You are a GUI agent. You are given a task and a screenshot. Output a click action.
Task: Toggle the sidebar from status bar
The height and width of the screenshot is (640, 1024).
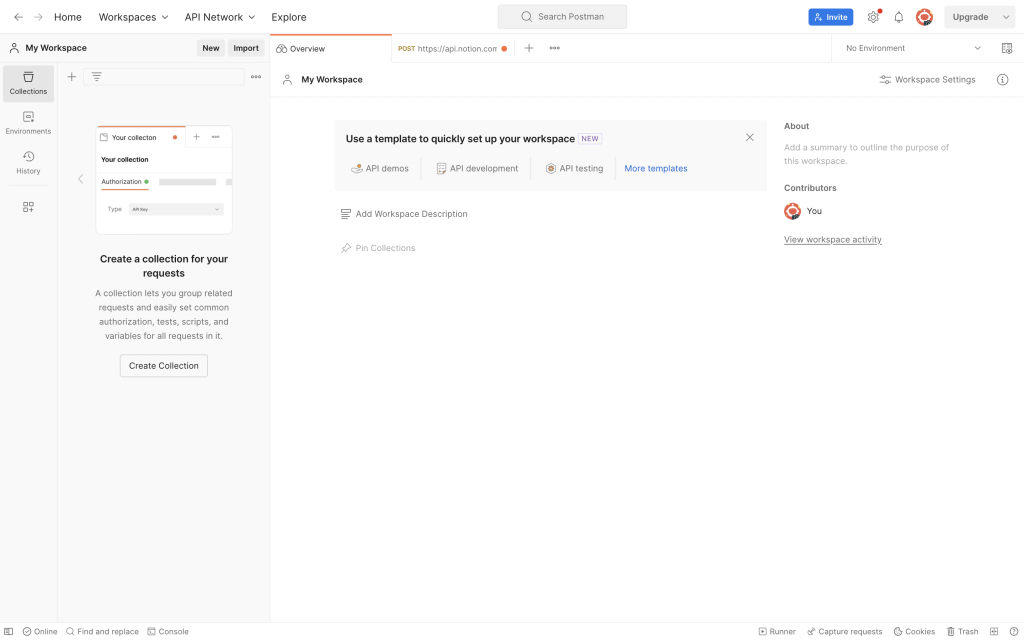[8, 632]
